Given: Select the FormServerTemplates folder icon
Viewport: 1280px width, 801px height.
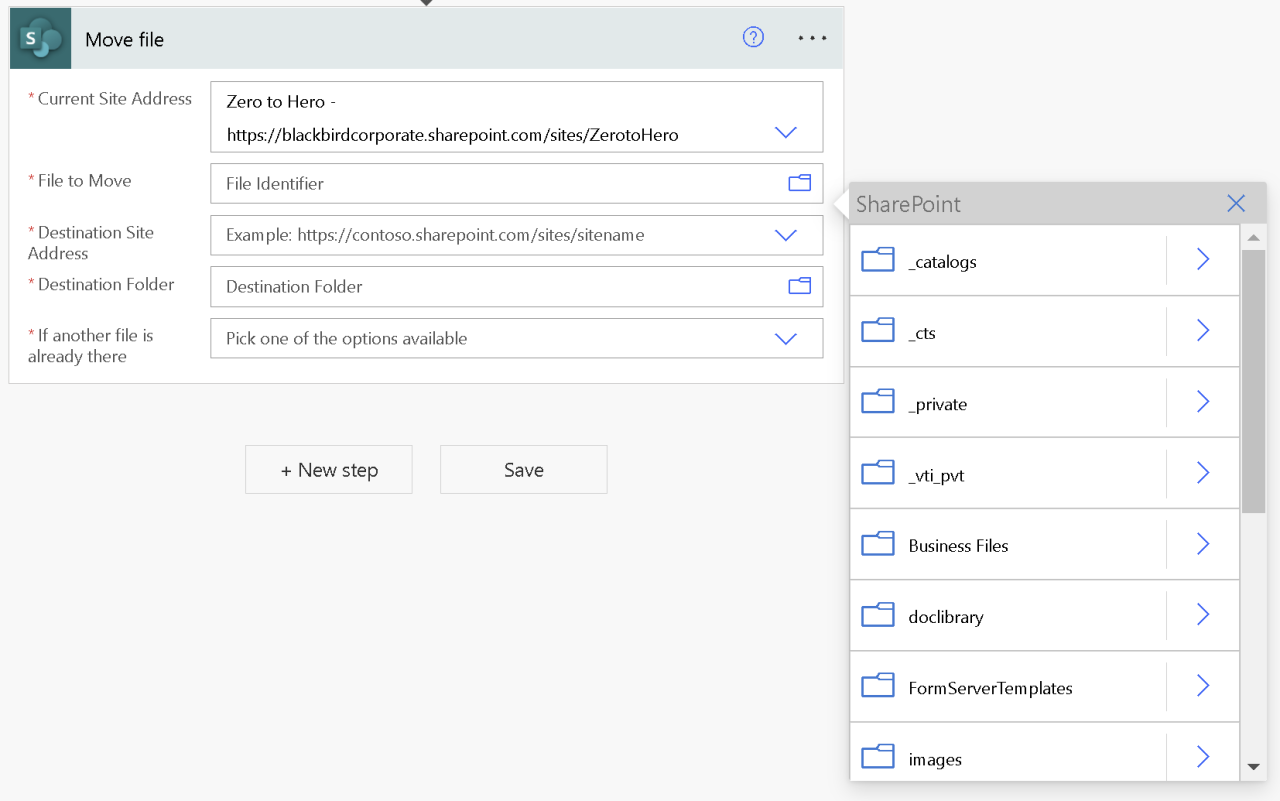Looking at the screenshot, I should point(878,686).
